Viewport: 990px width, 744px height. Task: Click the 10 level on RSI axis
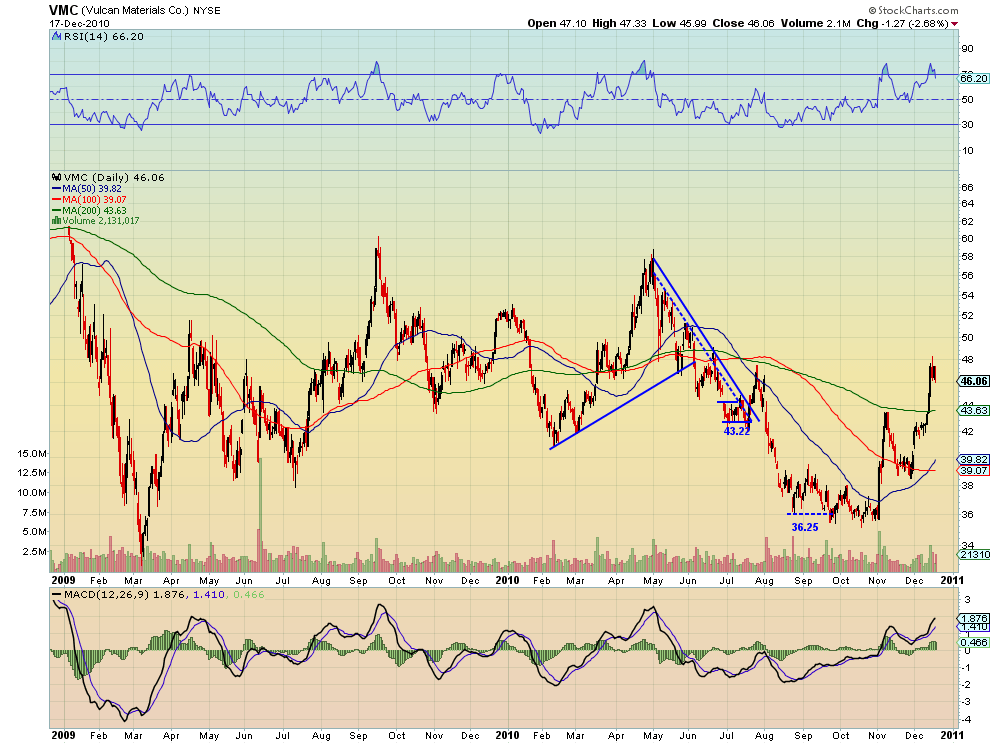[967, 150]
